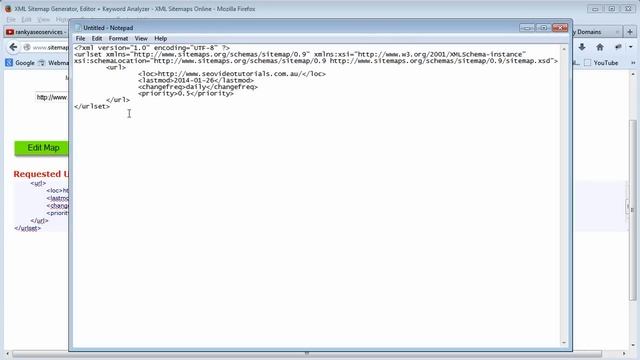Open Notepad Format menu

[118, 38]
